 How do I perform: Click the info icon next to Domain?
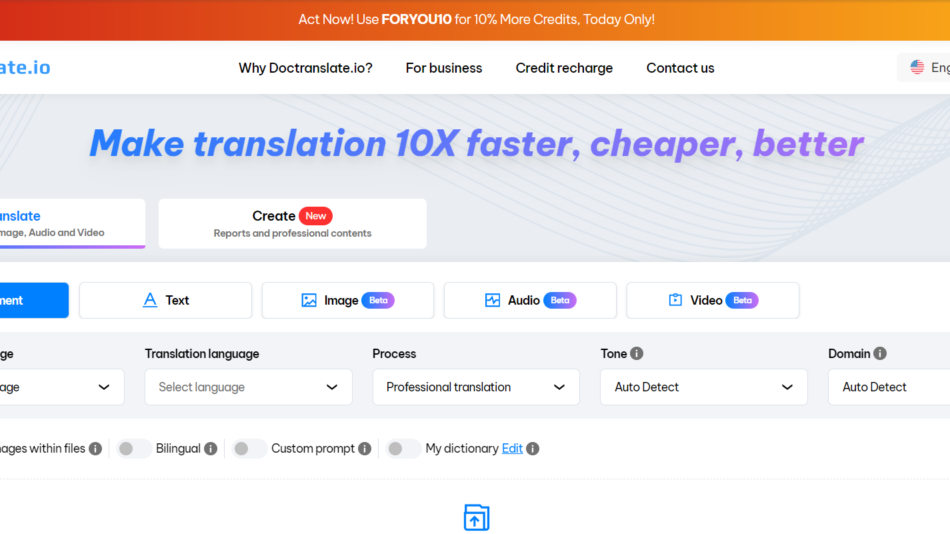coord(880,353)
